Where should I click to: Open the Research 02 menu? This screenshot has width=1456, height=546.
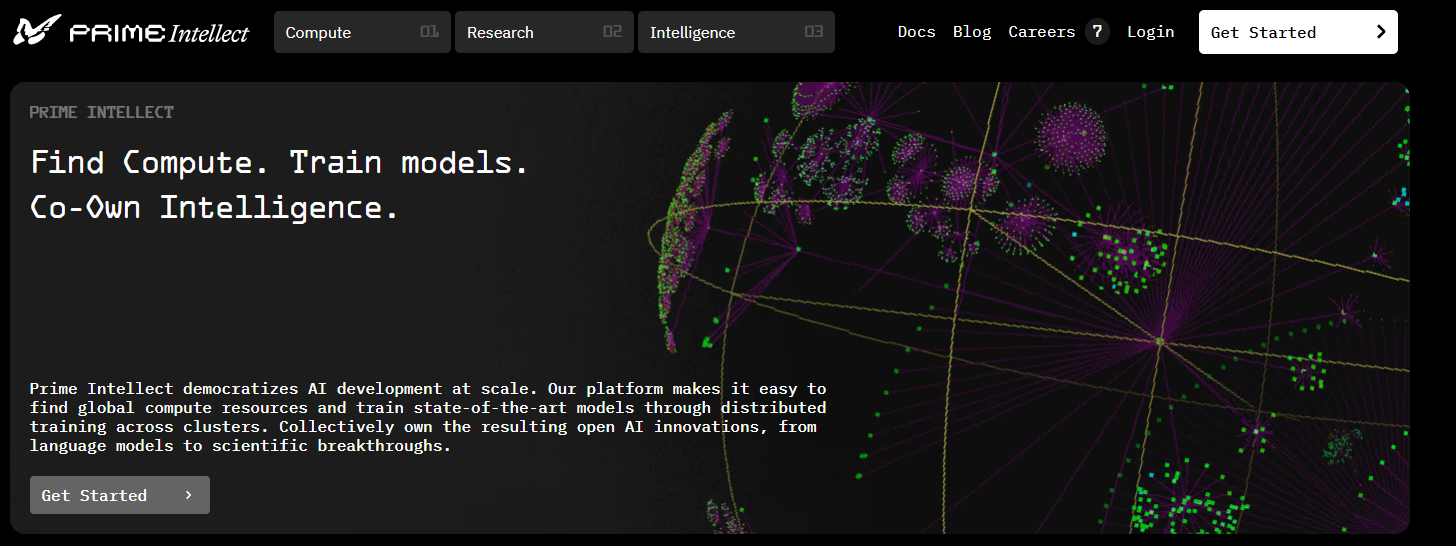[544, 32]
